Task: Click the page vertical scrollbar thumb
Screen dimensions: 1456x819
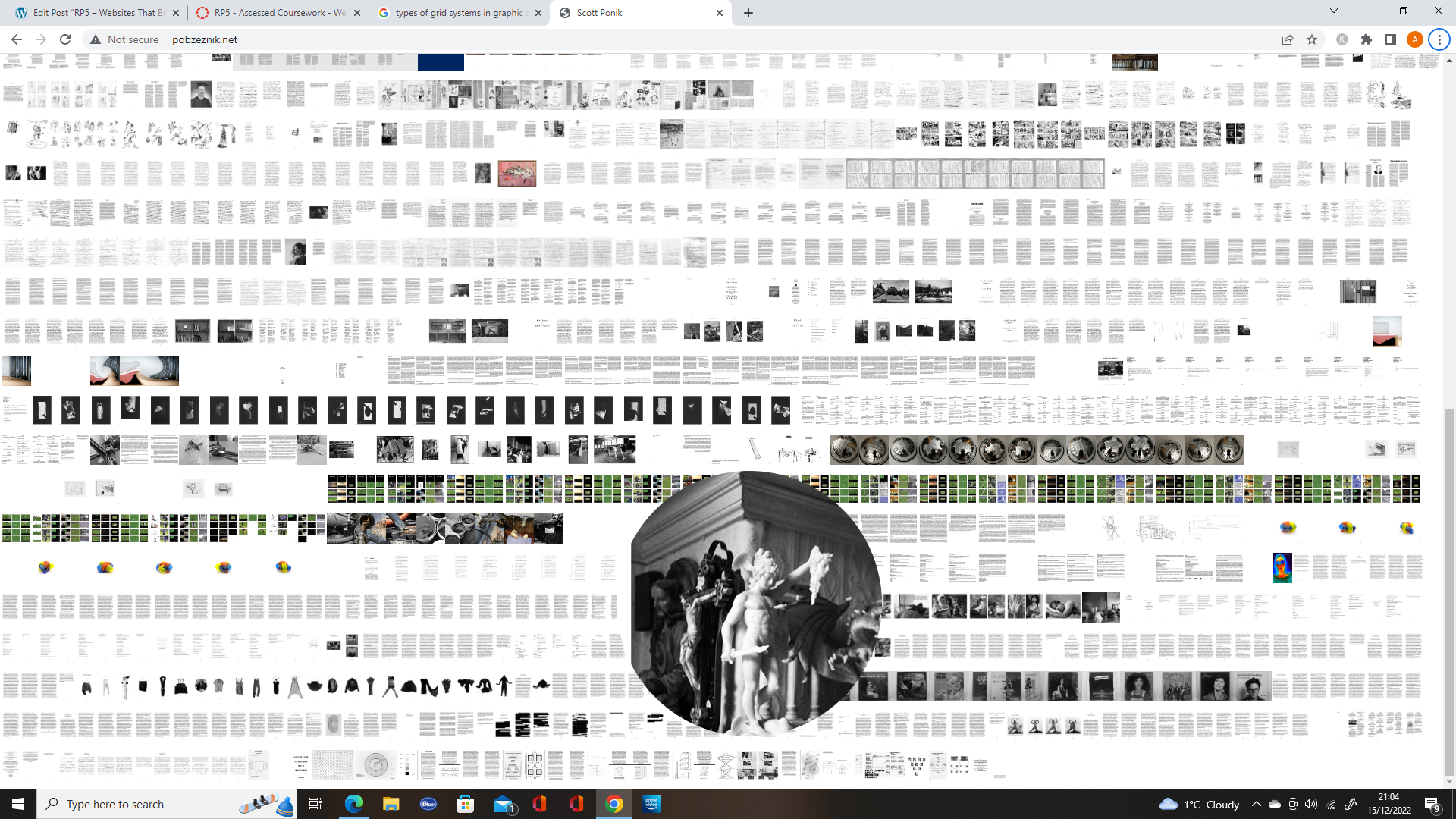Action: [1449, 591]
